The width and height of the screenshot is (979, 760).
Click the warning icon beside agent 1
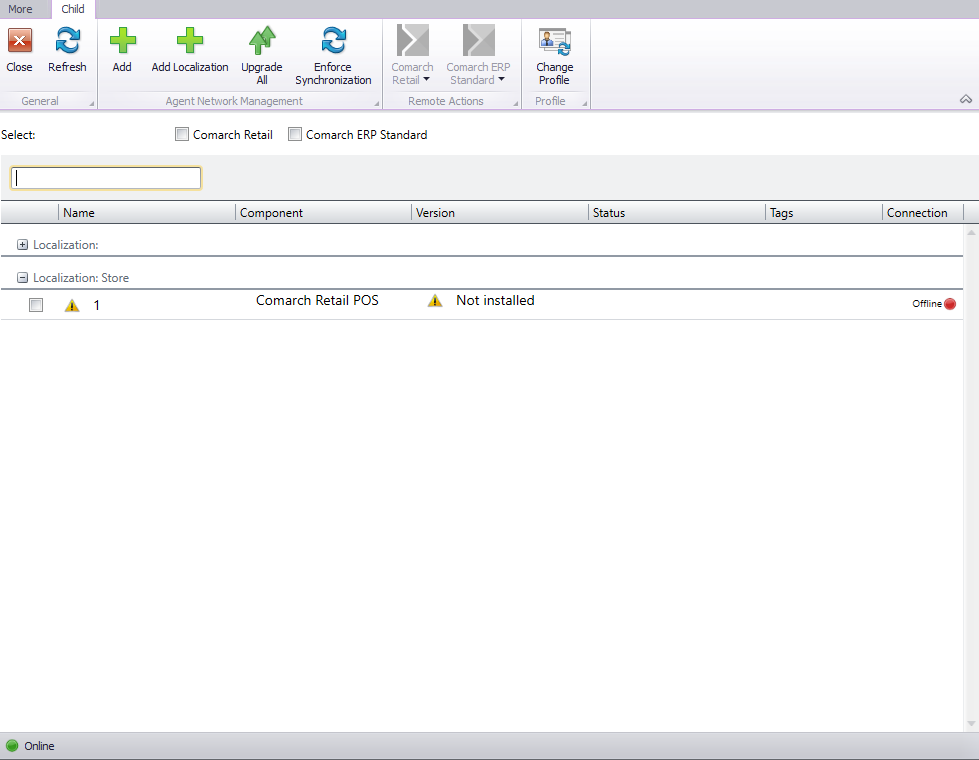(72, 305)
